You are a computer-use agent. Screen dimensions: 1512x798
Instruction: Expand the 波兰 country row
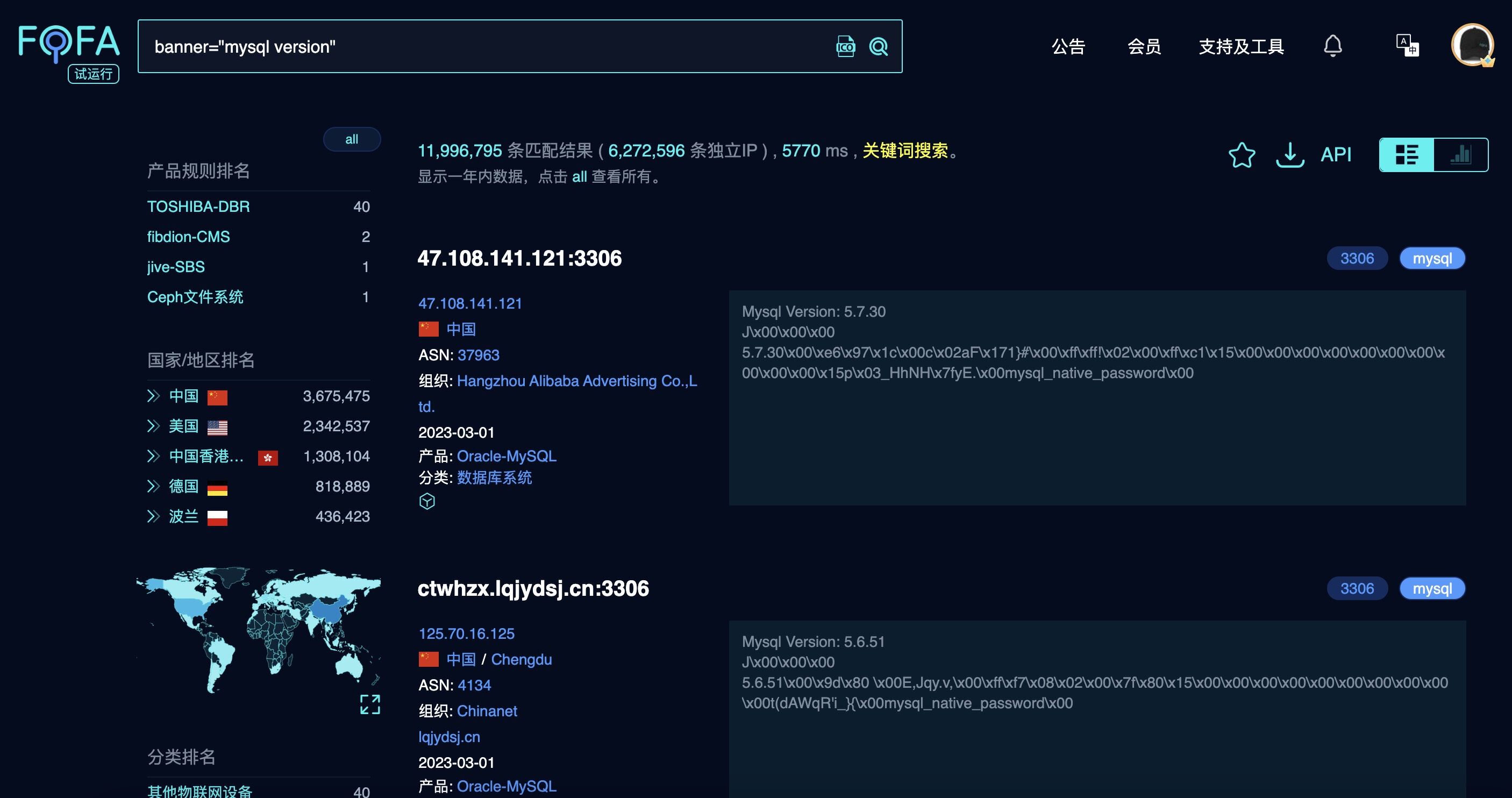[153, 516]
